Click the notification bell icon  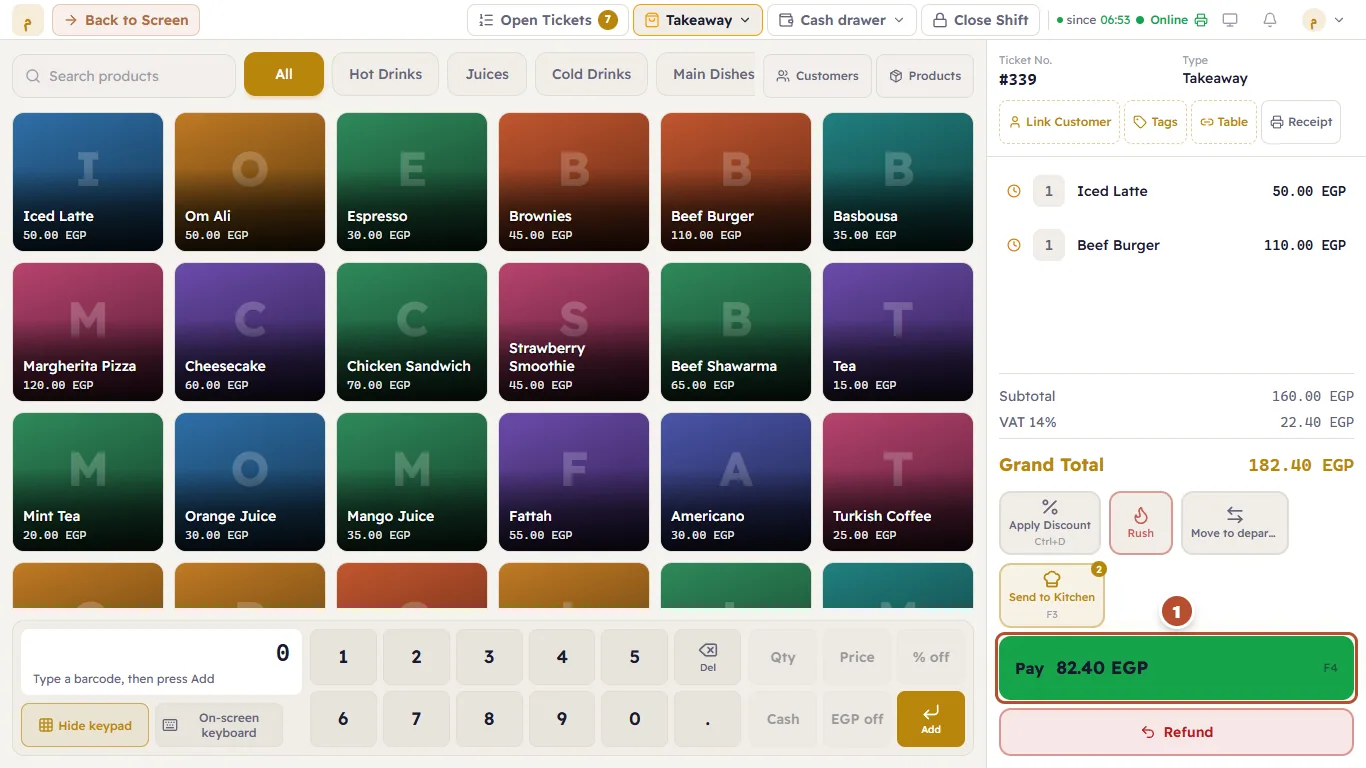tap(1270, 20)
